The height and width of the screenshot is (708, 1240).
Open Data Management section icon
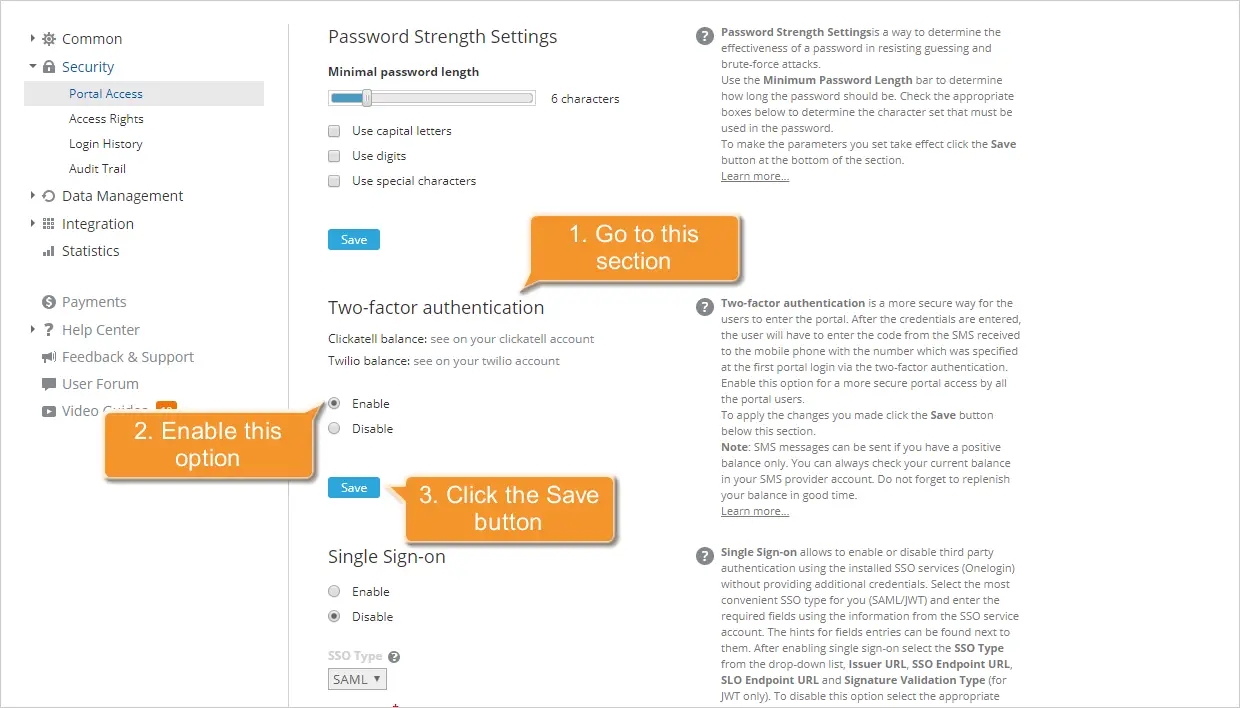pyautogui.click(x=48, y=195)
